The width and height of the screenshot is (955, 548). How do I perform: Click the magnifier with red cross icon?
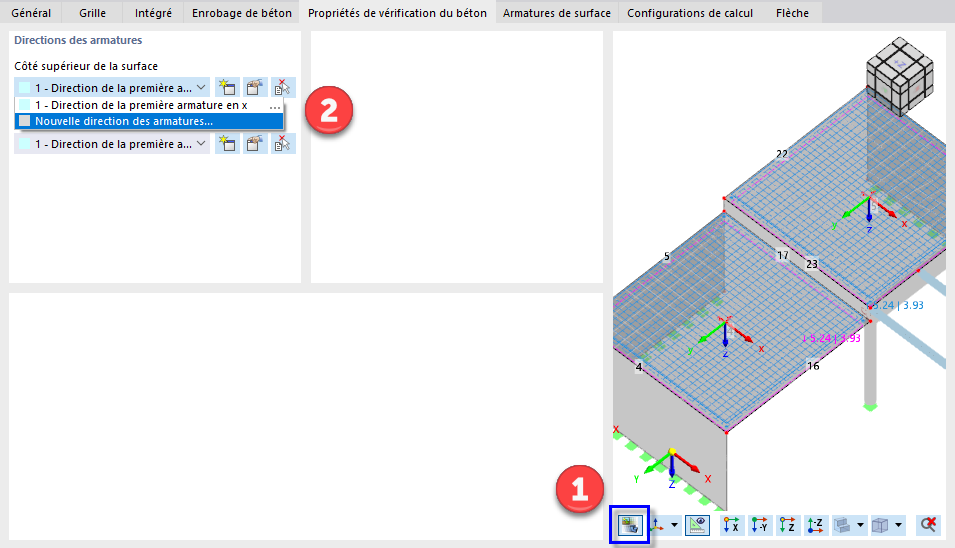coord(928,524)
